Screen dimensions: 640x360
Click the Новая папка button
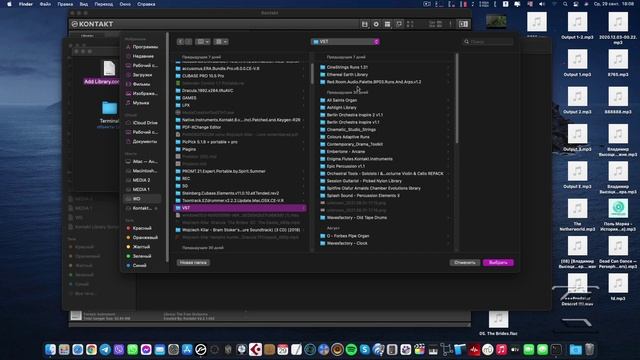[193, 262]
